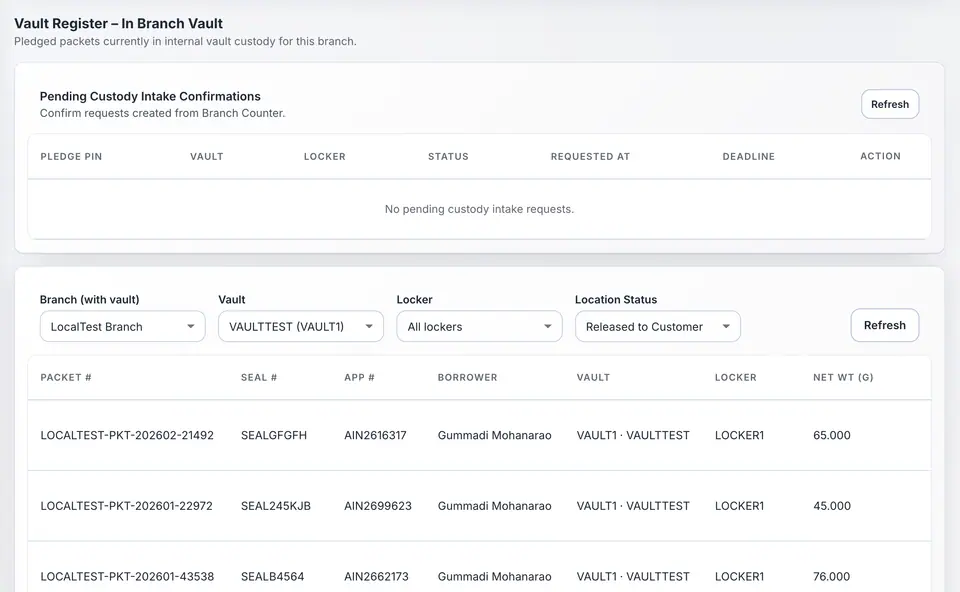The image size is (960, 592).
Task: Click the chevron on the Locker selector
Action: click(x=548, y=326)
